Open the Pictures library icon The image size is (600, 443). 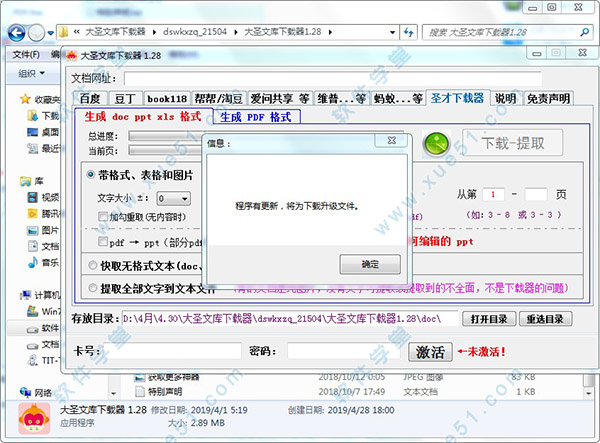coord(33,230)
